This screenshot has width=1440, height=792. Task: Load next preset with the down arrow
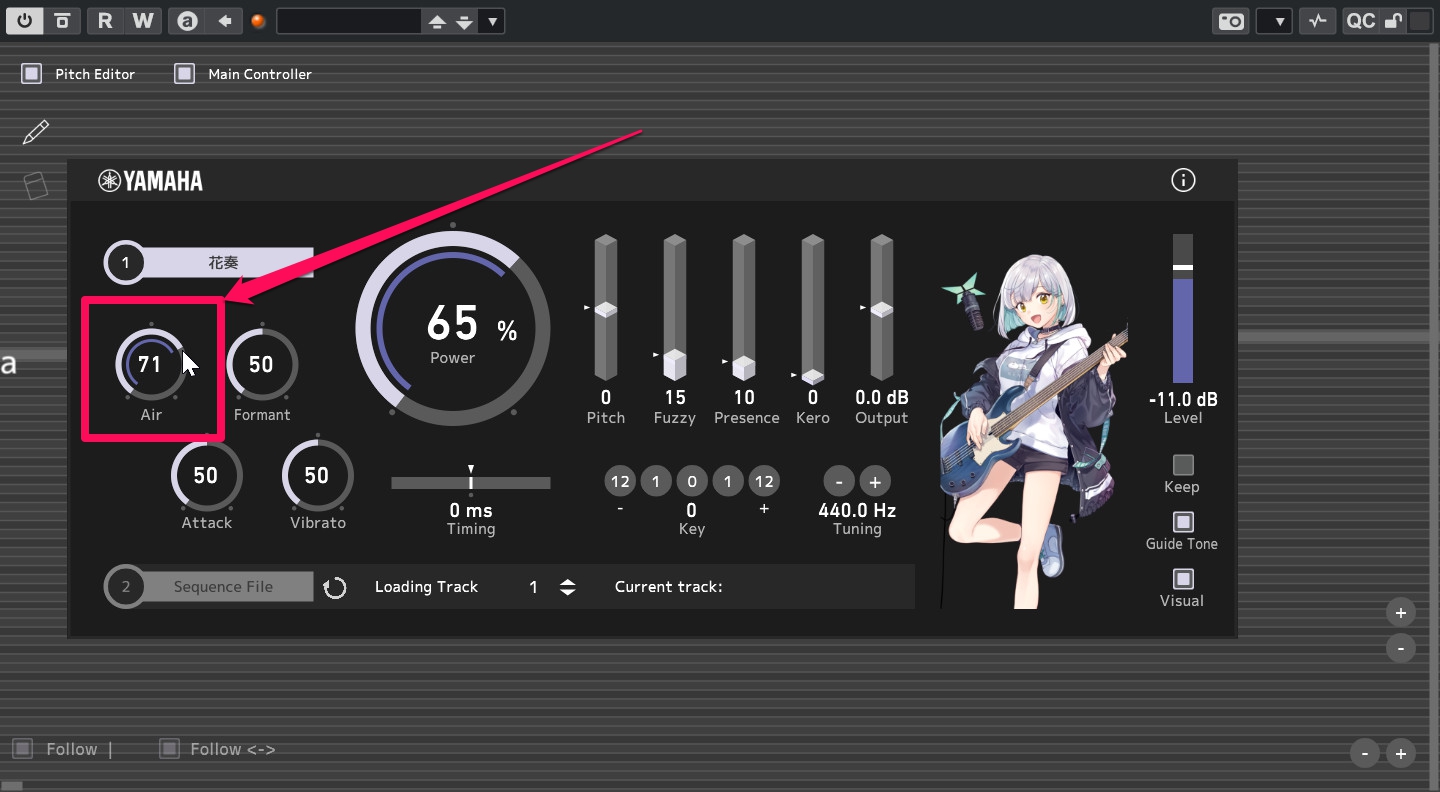click(464, 21)
